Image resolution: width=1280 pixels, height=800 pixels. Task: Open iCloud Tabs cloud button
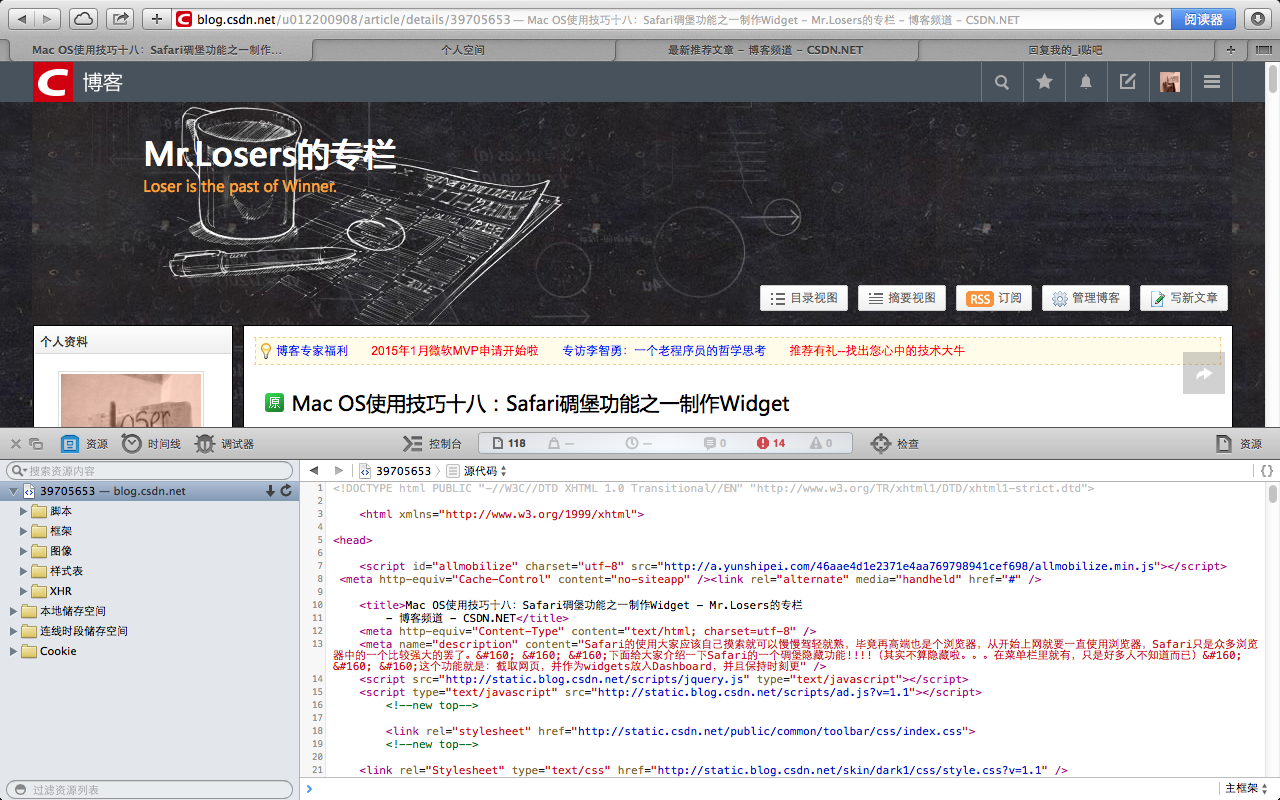84,19
